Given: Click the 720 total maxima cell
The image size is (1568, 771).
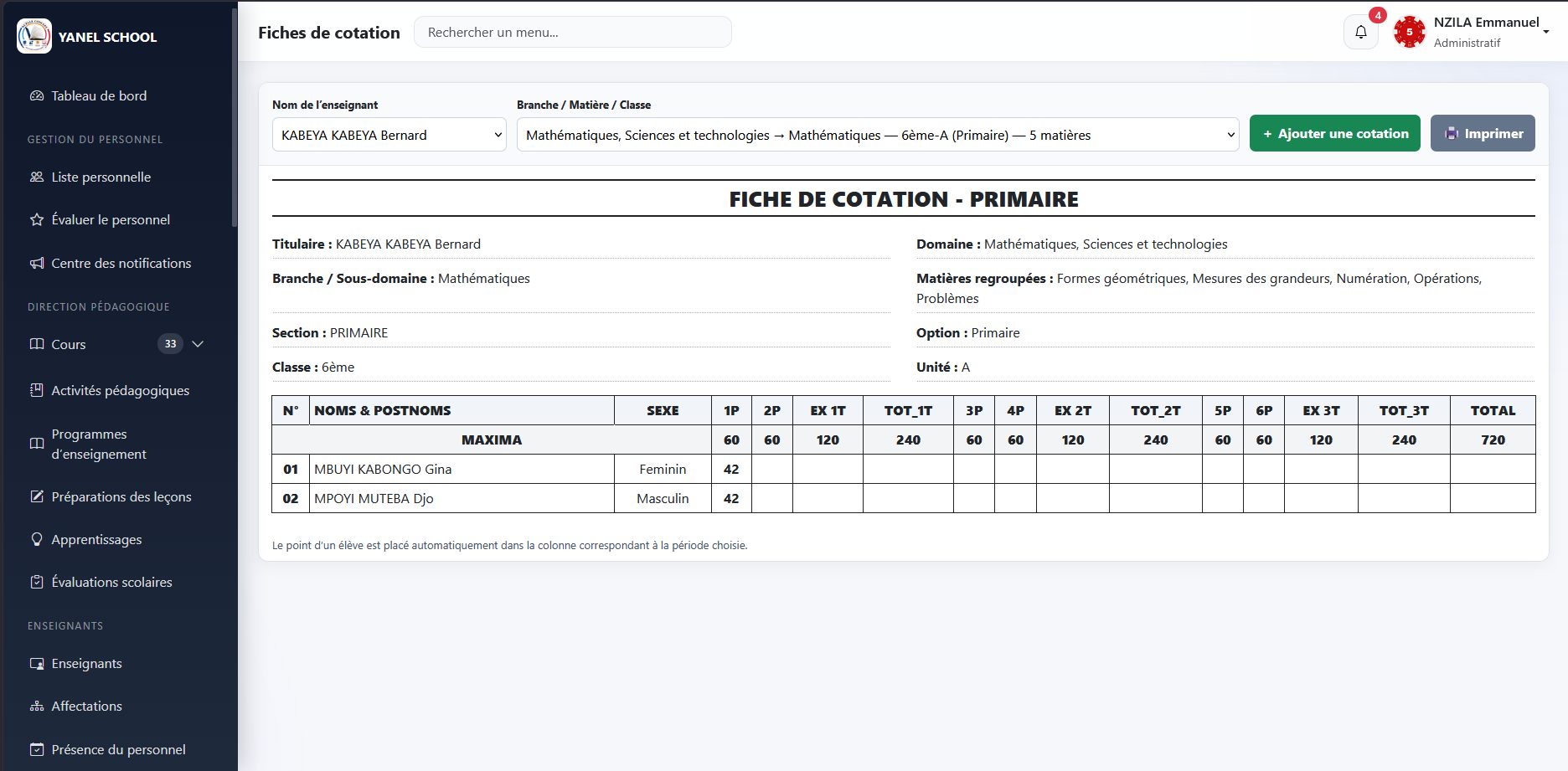Looking at the screenshot, I should pyautogui.click(x=1493, y=439).
